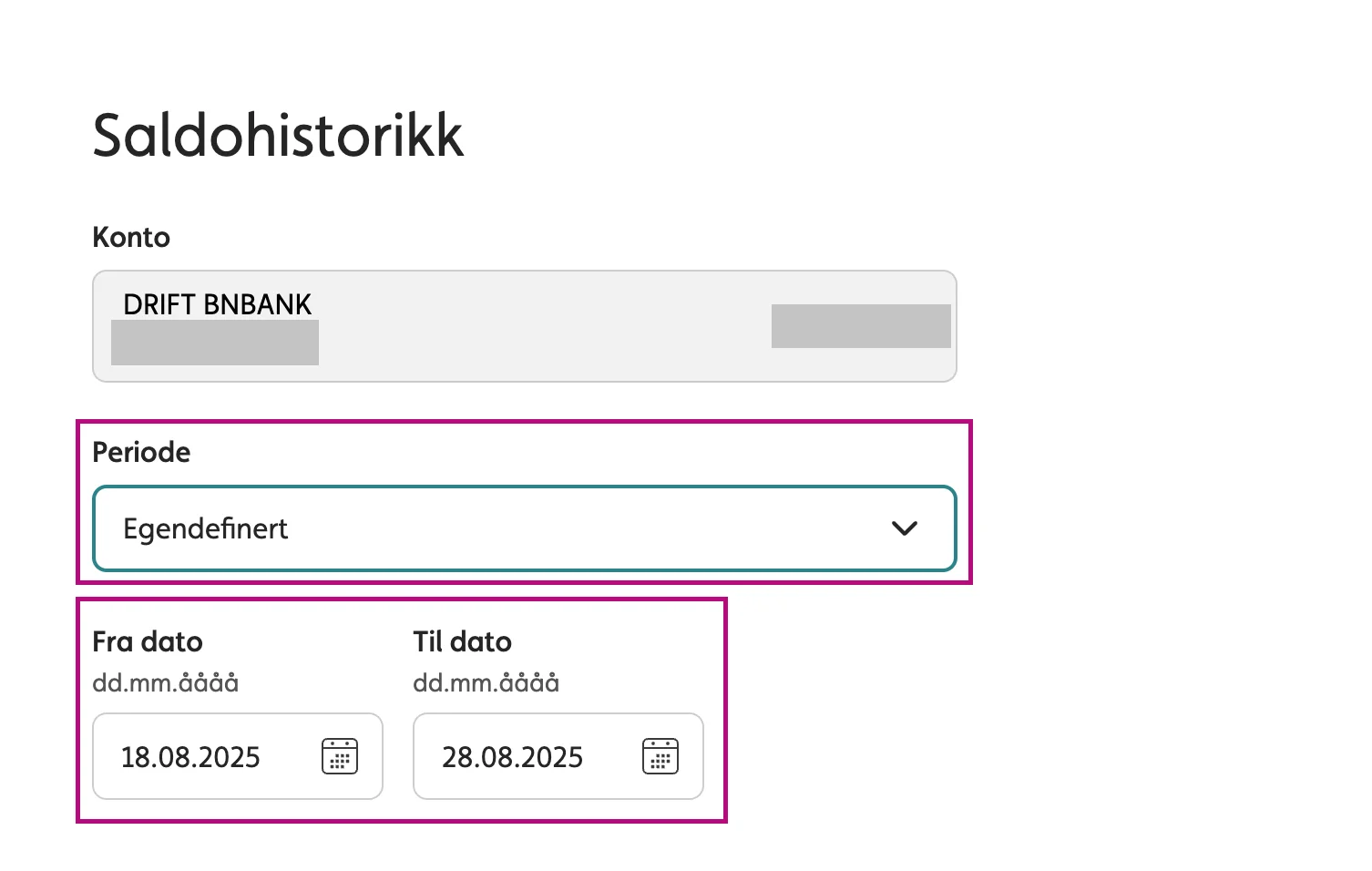This screenshot has height=871, width=1372.
Task: Click the Konto label
Action: pyautogui.click(x=131, y=237)
